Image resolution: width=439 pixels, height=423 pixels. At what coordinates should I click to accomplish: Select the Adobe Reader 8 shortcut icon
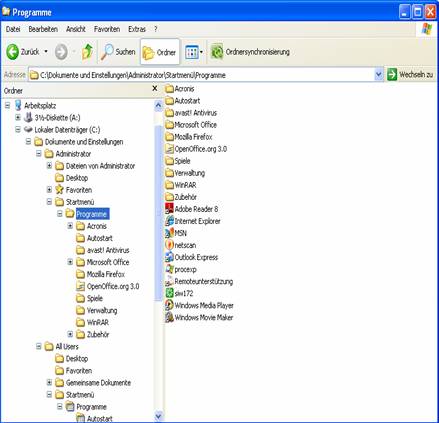[x=169, y=209]
